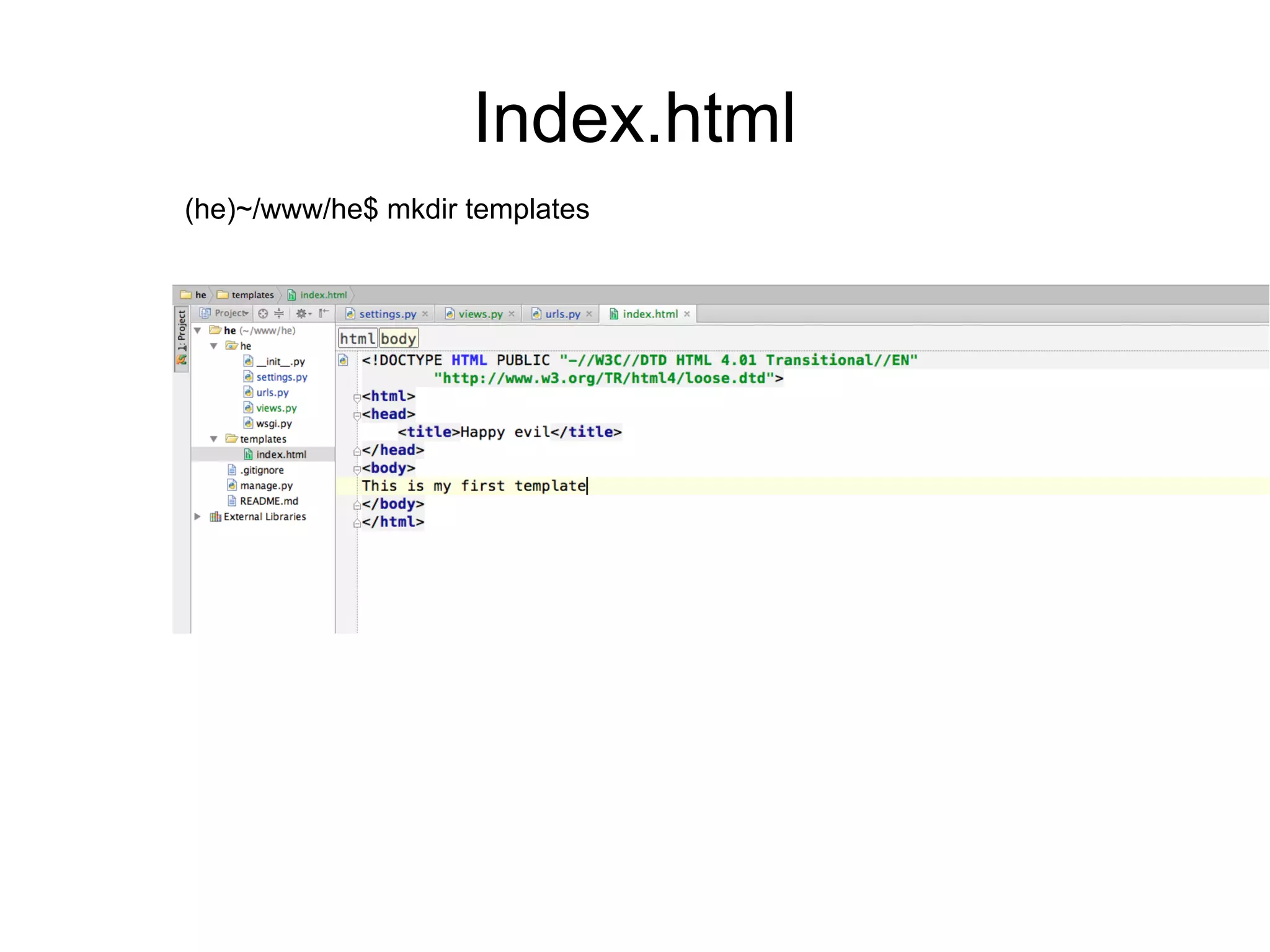Viewport: 1270px width, 952px height.
Task: Fold the opening body tag in gutter
Action: [x=357, y=469]
